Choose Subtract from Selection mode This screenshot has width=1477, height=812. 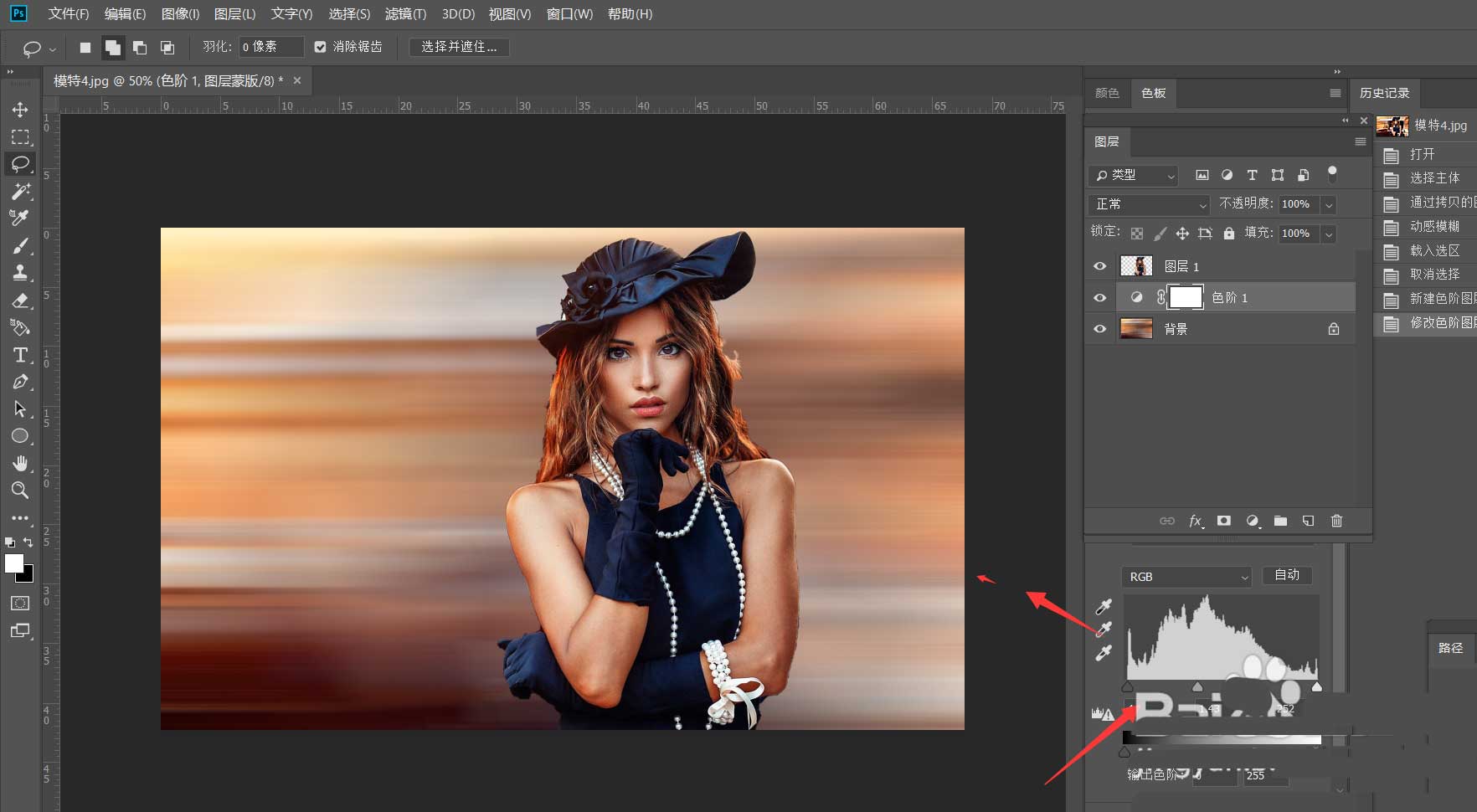140,48
